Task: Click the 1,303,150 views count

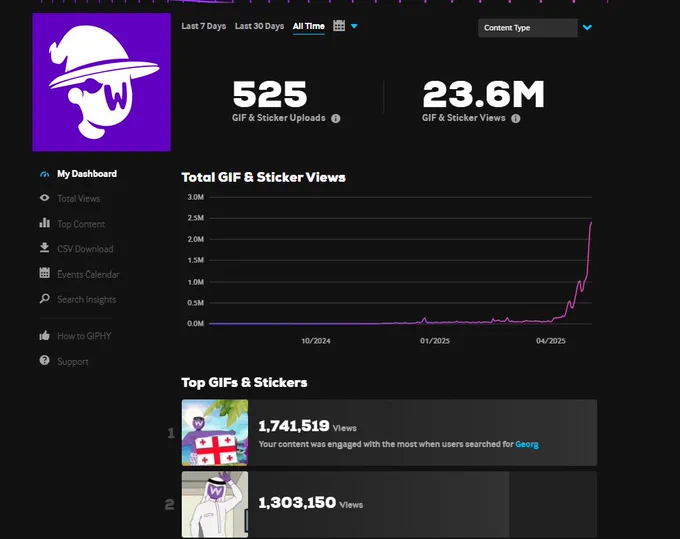Action: tap(297, 503)
